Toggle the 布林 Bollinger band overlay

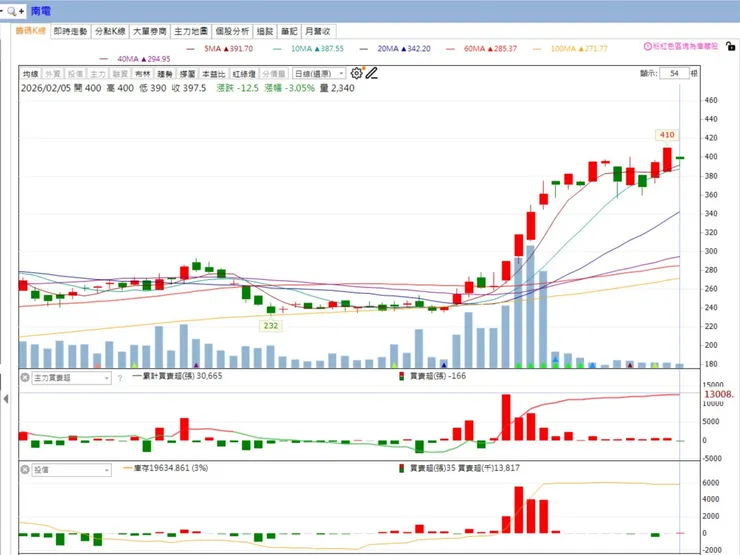click(143, 74)
